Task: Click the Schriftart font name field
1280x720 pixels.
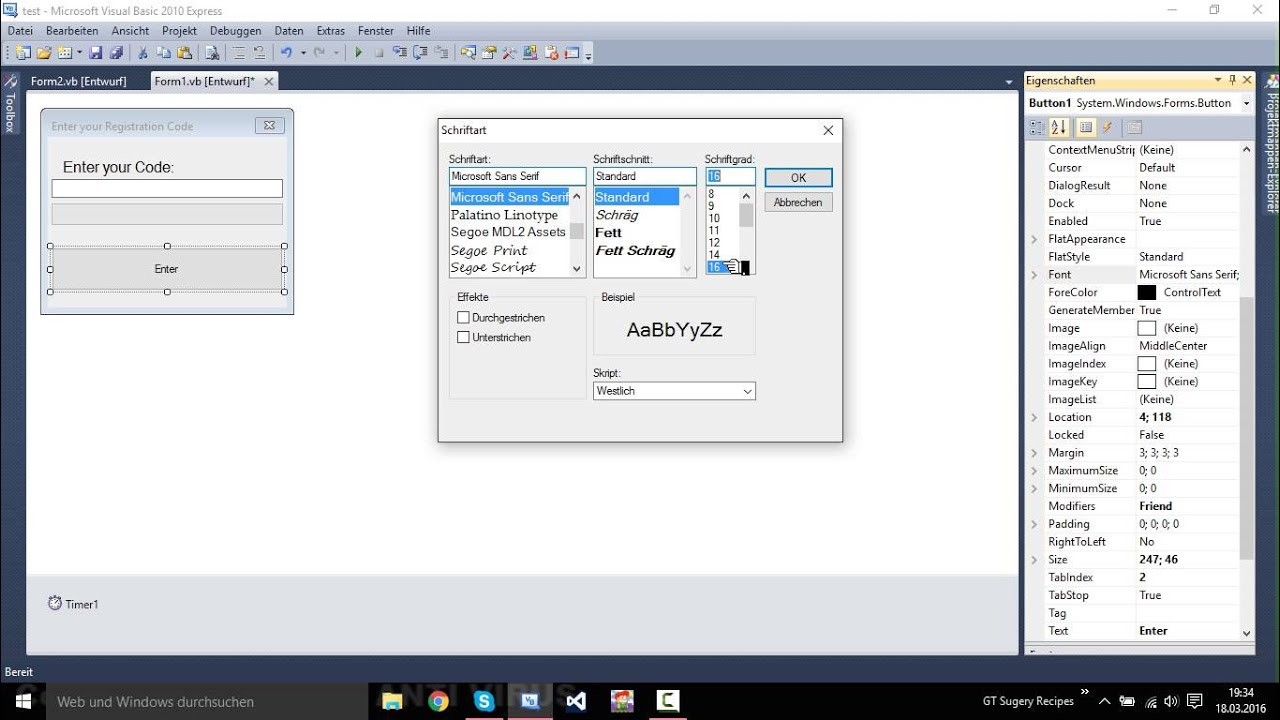Action: pyautogui.click(x=517, y=176)
